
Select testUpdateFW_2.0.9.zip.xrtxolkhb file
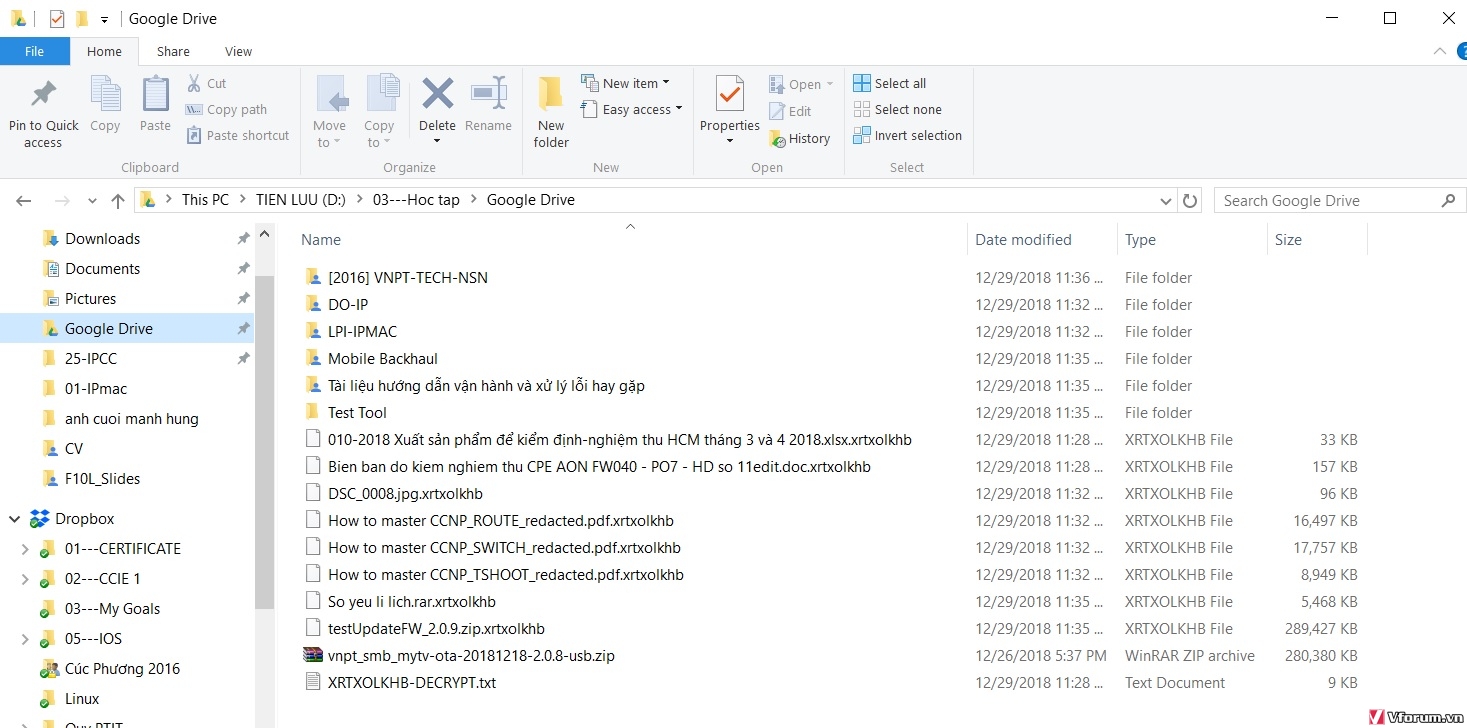click(436, 628)
